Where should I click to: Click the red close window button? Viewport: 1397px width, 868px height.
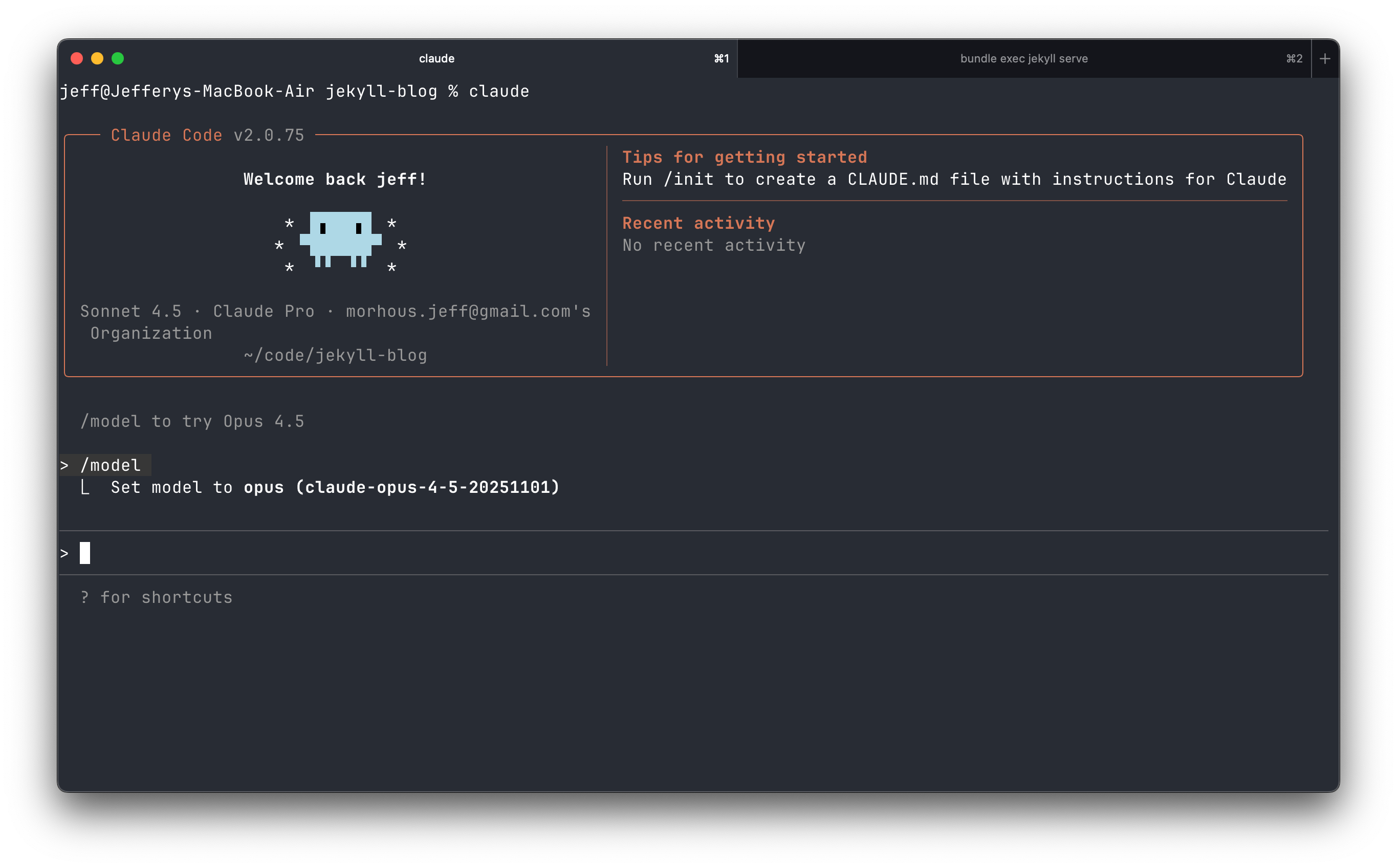pos(77,58)
